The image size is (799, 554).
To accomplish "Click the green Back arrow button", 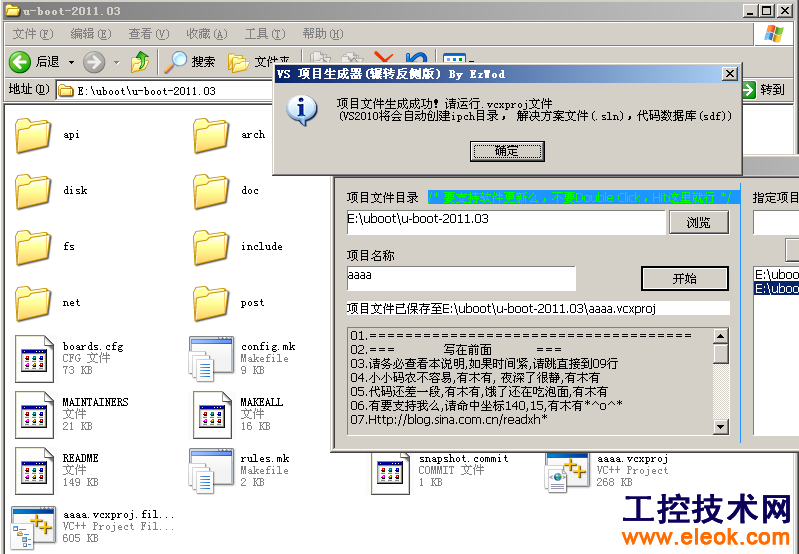I will pos(20,62).
